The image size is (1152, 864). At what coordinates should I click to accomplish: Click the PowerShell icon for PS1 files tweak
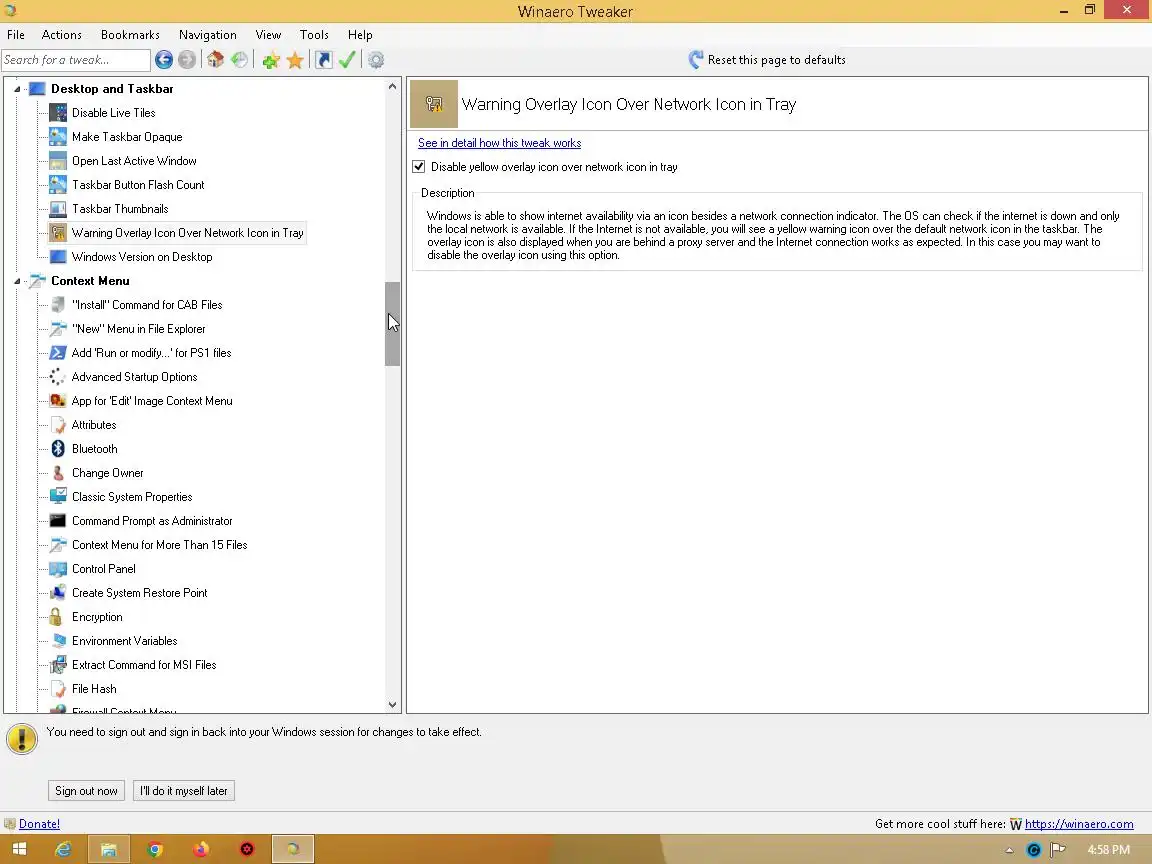58,353
